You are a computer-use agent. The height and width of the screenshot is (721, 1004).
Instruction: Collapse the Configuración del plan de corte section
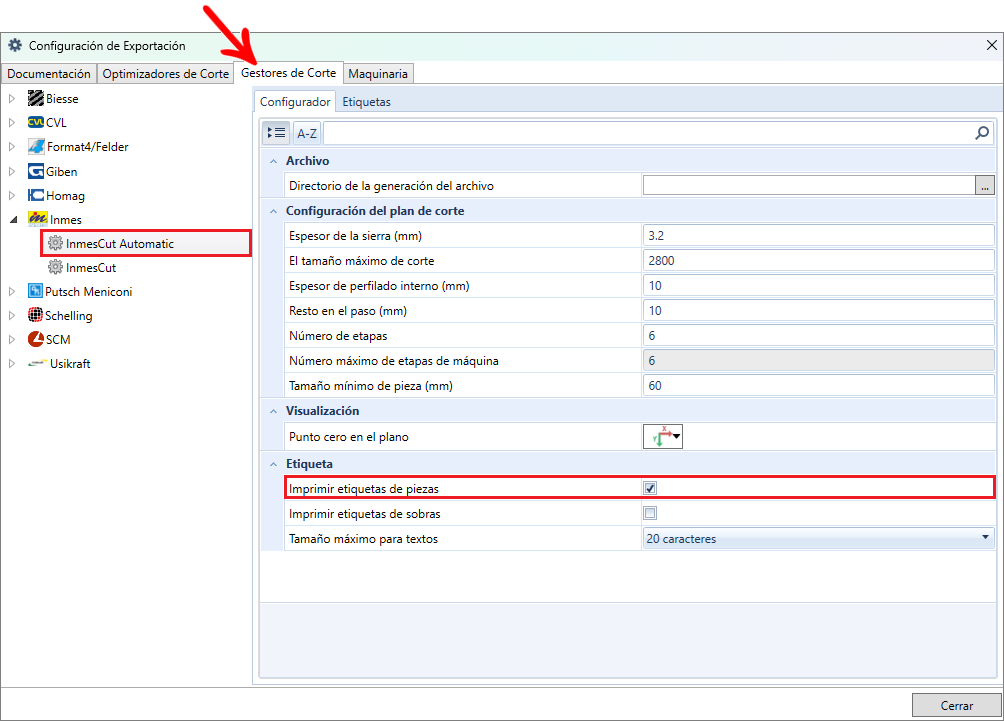click(273, 211)
